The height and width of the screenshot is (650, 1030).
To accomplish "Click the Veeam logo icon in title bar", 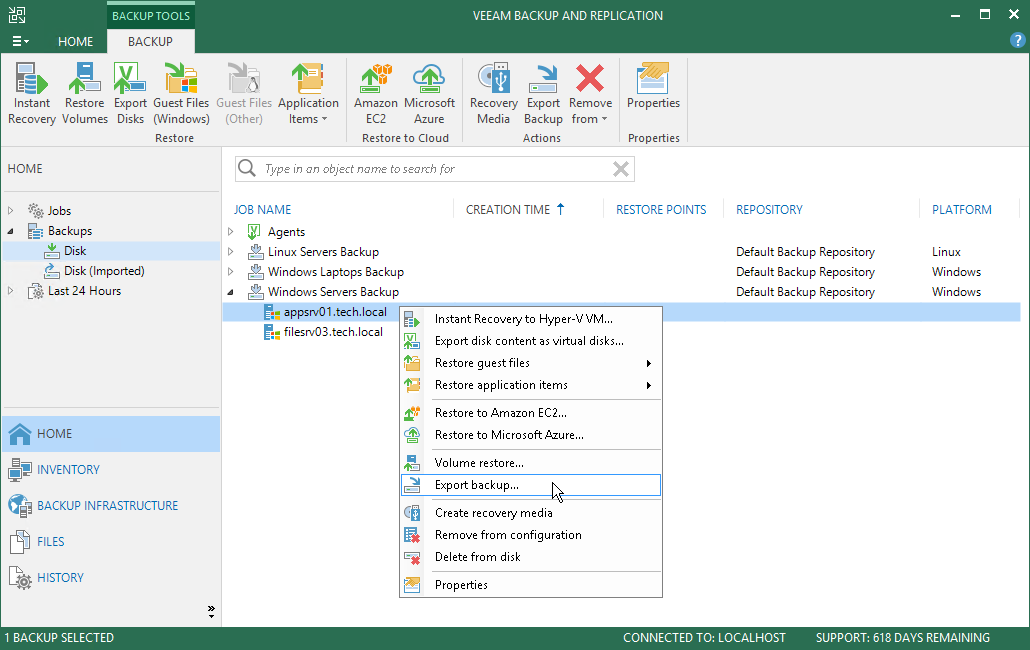I will tap(17, 15).
